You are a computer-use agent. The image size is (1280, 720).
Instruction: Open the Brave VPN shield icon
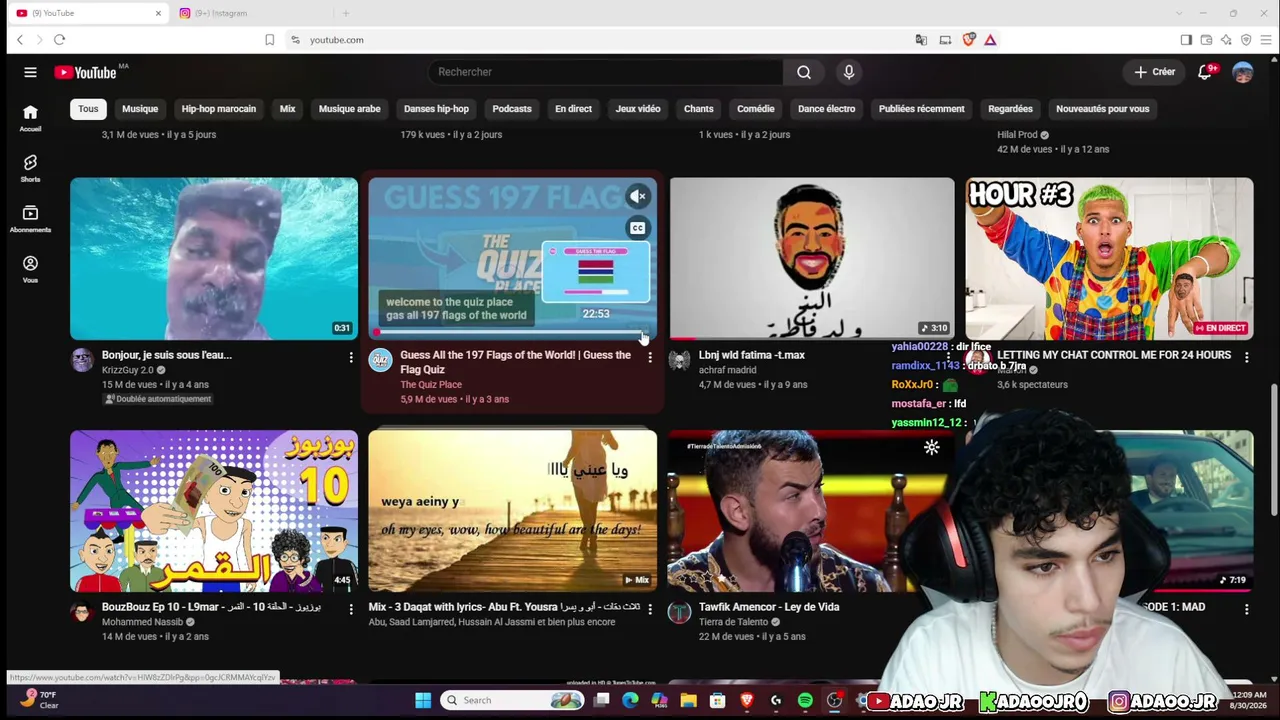coord(1246,40)
